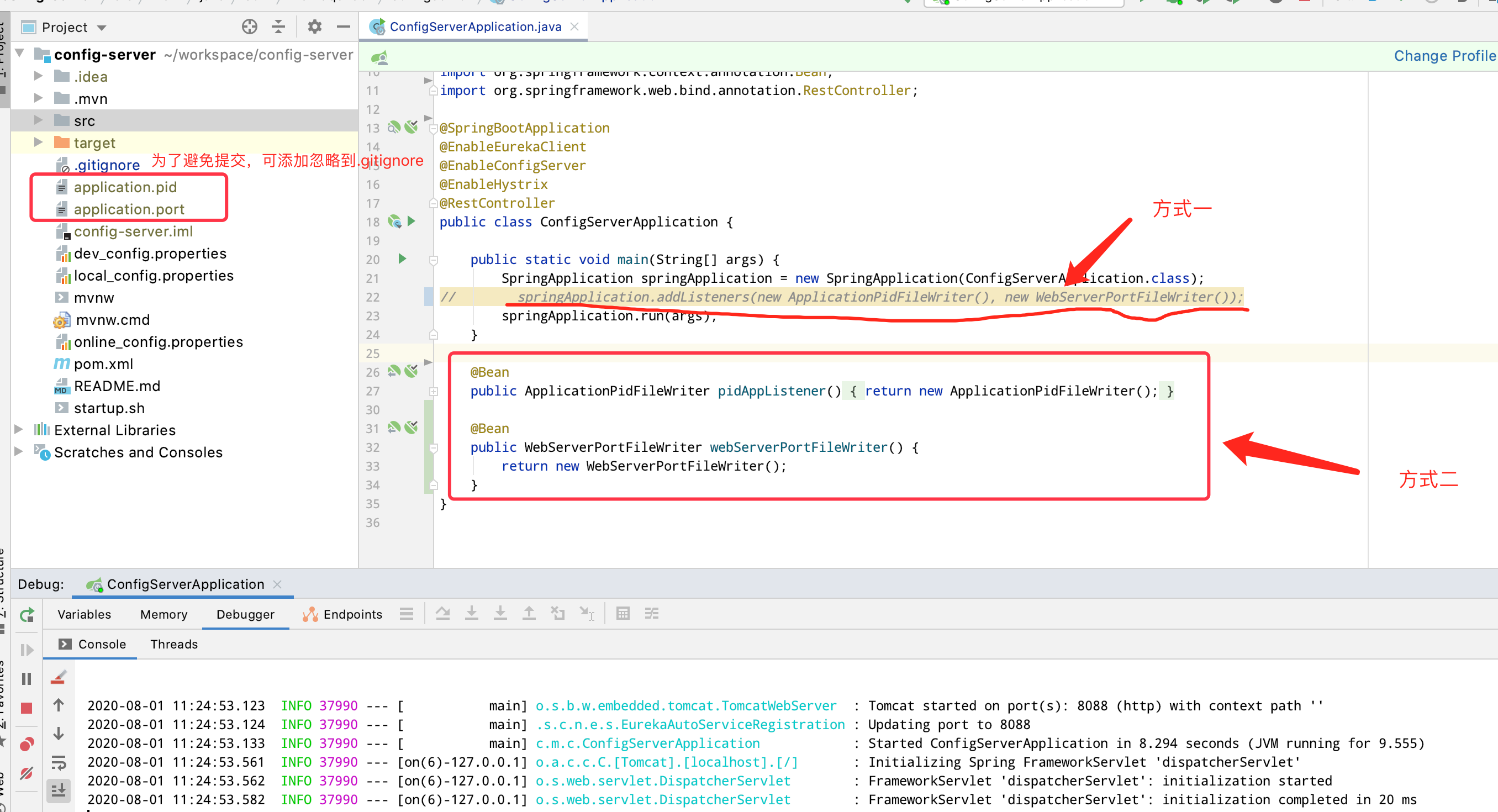Pause the running program

point(27,679)
